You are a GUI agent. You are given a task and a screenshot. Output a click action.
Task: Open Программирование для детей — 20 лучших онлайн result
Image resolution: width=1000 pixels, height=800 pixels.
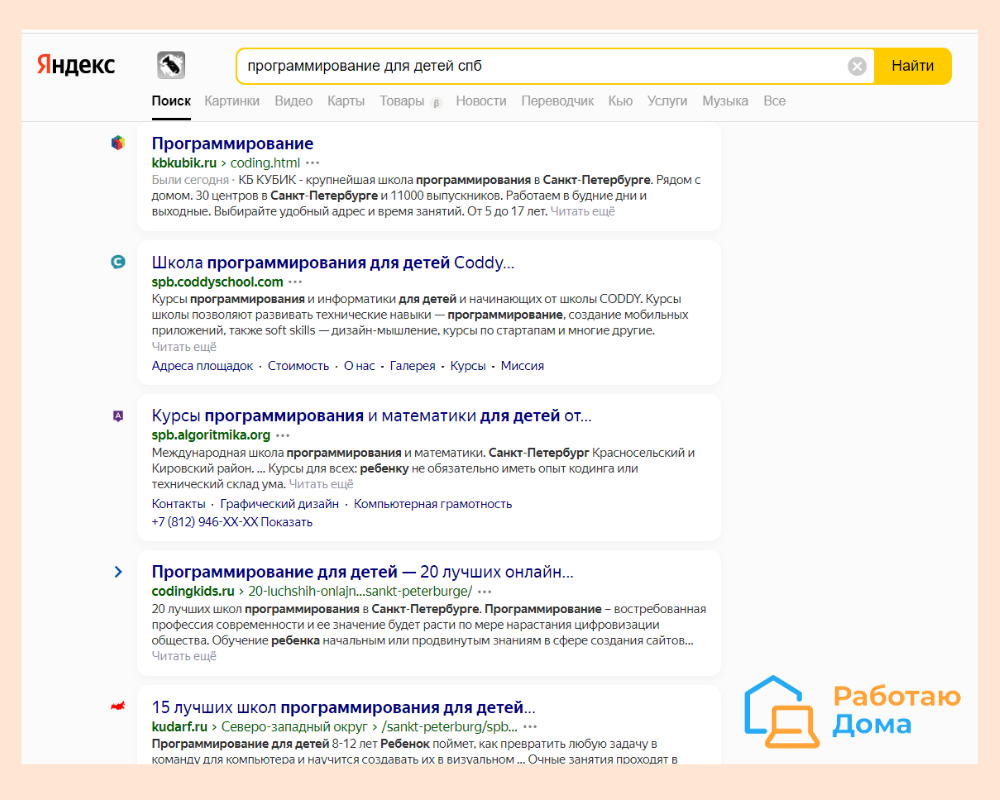362,572
